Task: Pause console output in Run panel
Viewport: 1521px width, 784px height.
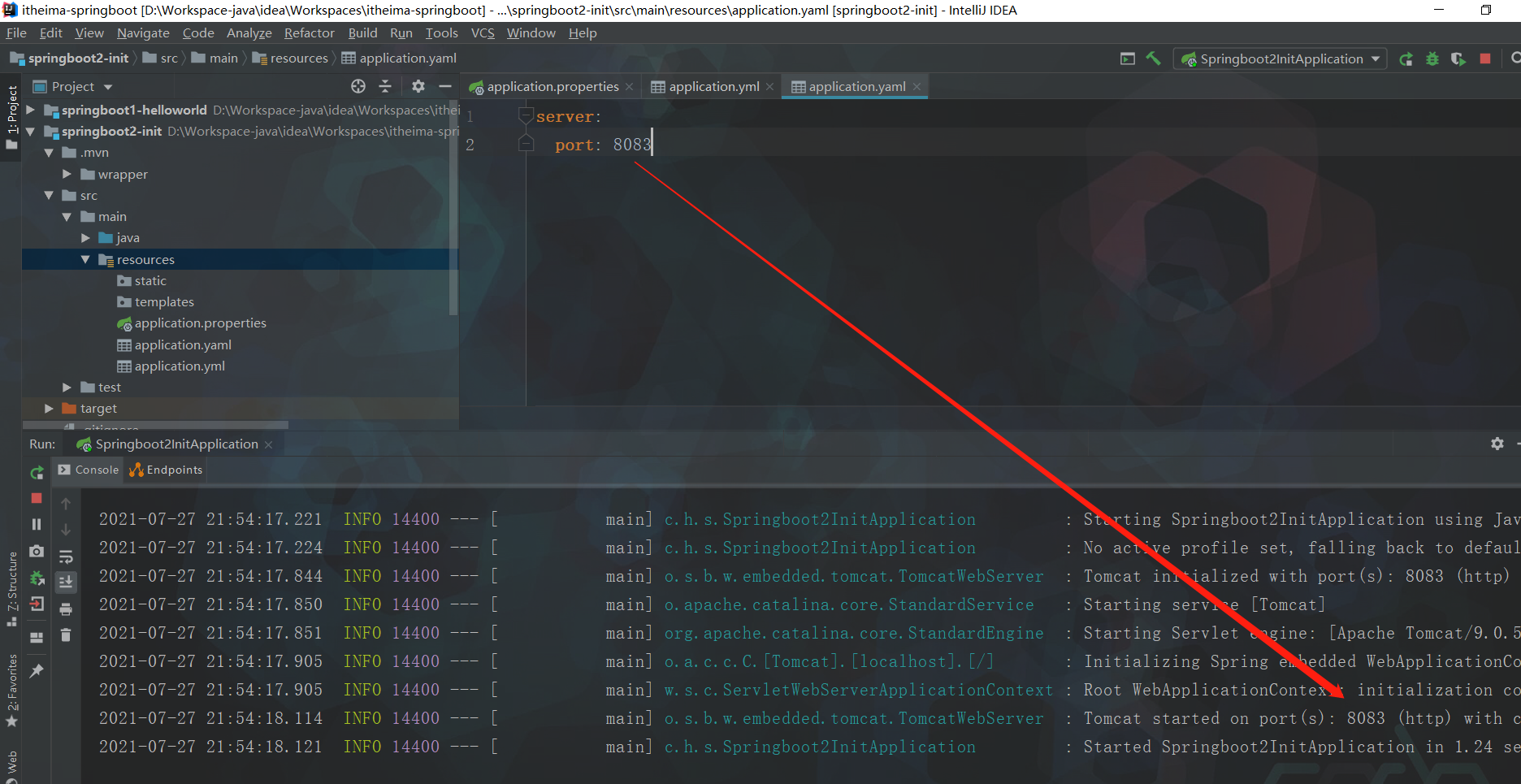Action: 37,525
